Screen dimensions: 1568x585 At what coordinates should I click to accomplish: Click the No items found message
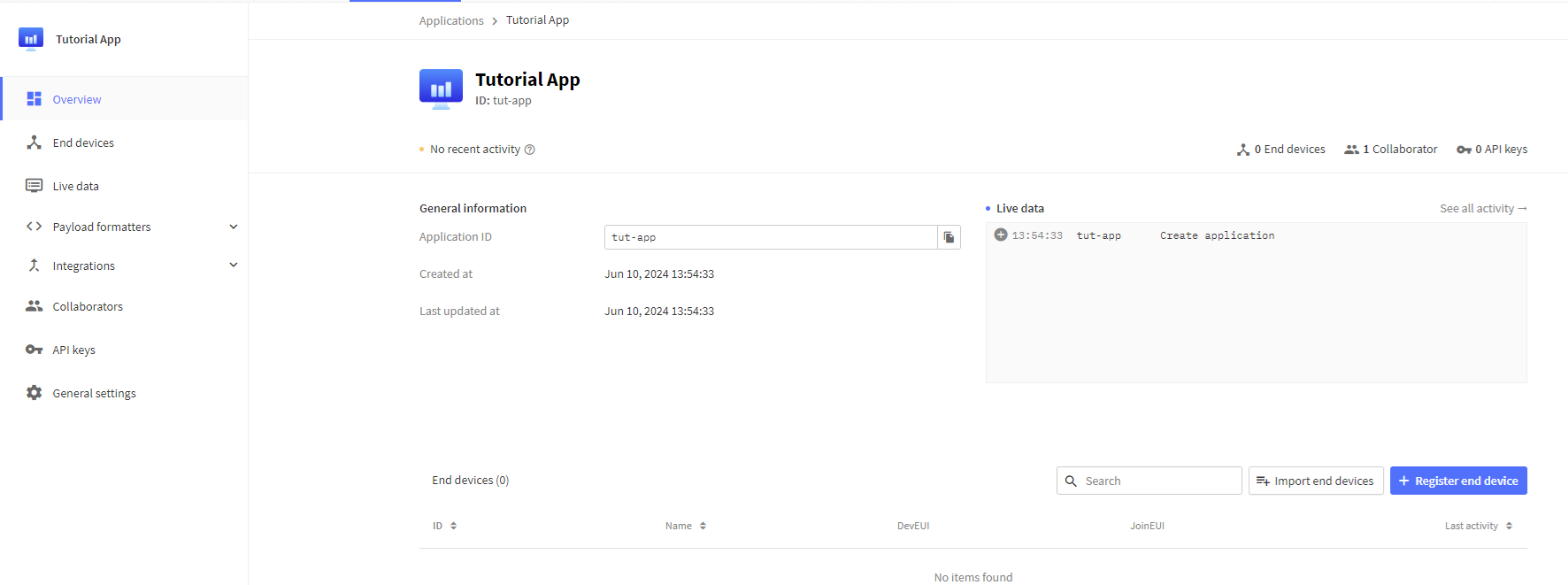pos(973,577)
